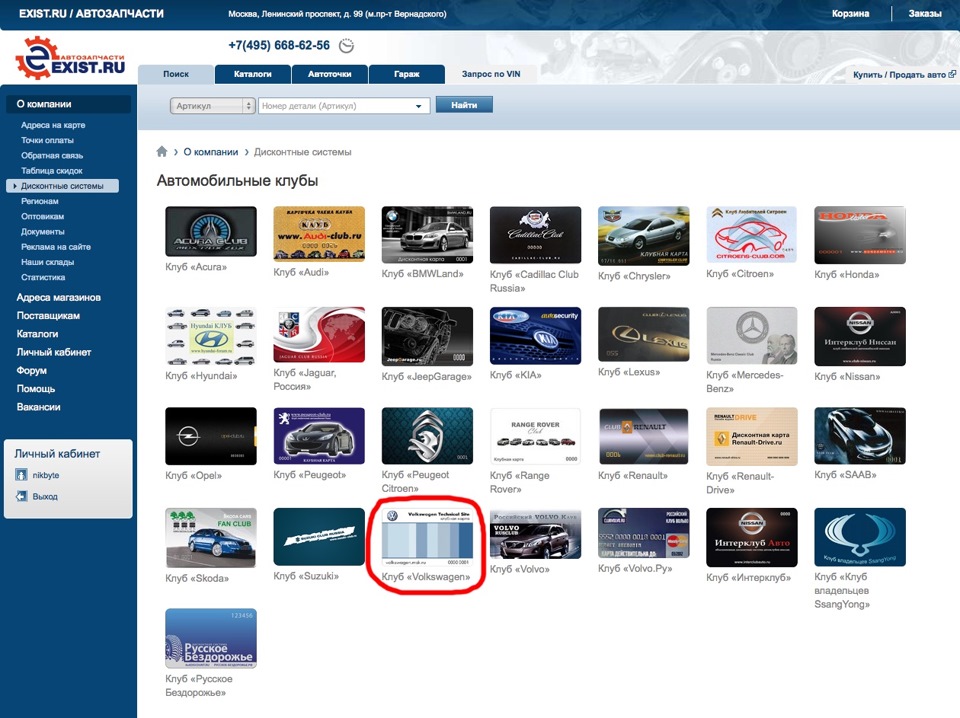Click the part number input field
960x718 pixels.
[344, 106]
